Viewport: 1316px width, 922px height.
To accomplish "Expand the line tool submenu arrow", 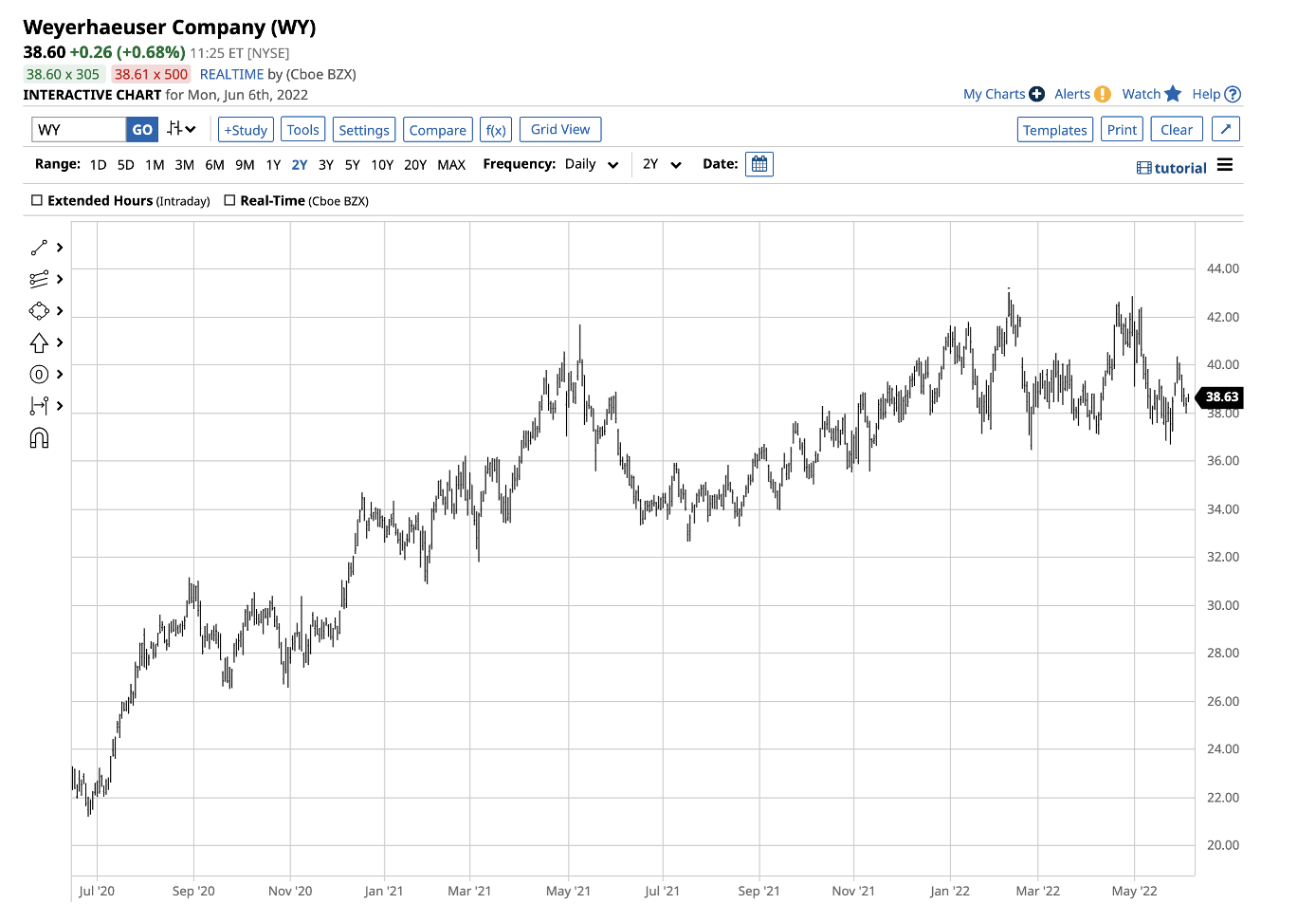I will click(60, 248).
